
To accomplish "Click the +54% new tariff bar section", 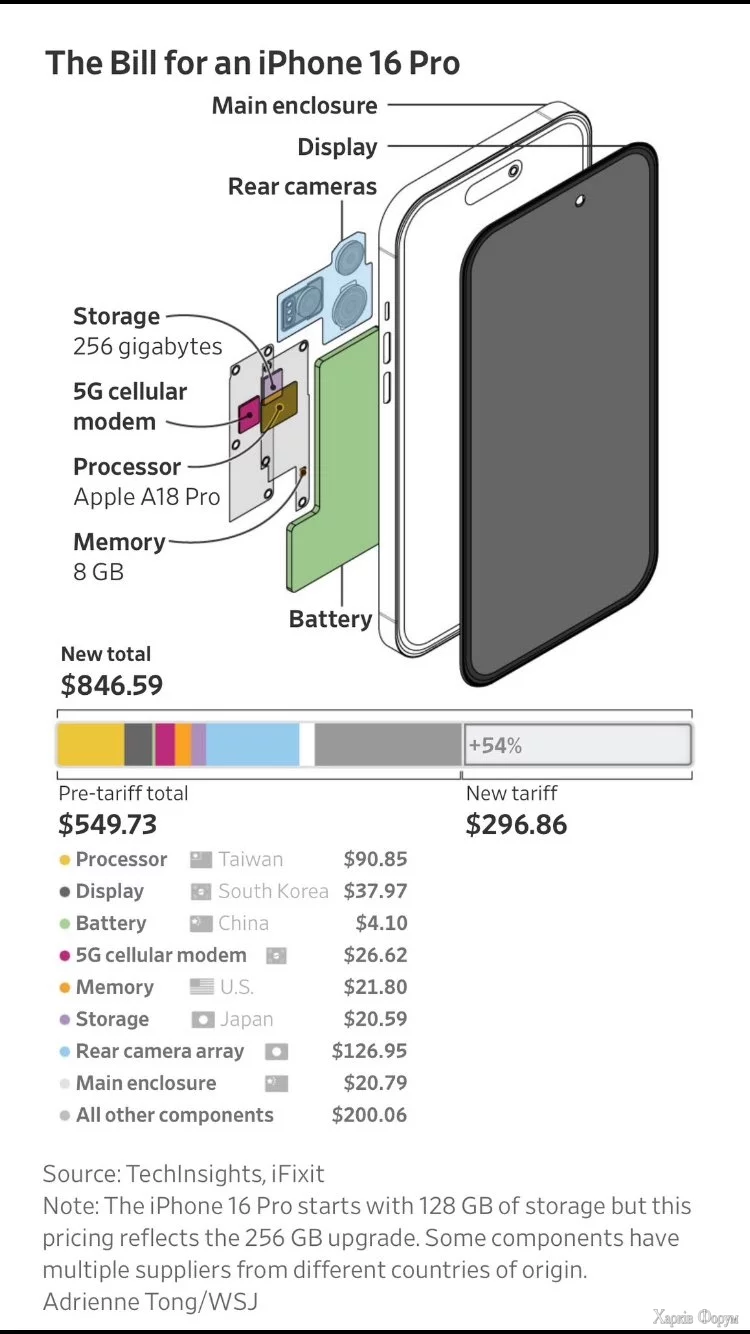I will (x=577, y=745).
